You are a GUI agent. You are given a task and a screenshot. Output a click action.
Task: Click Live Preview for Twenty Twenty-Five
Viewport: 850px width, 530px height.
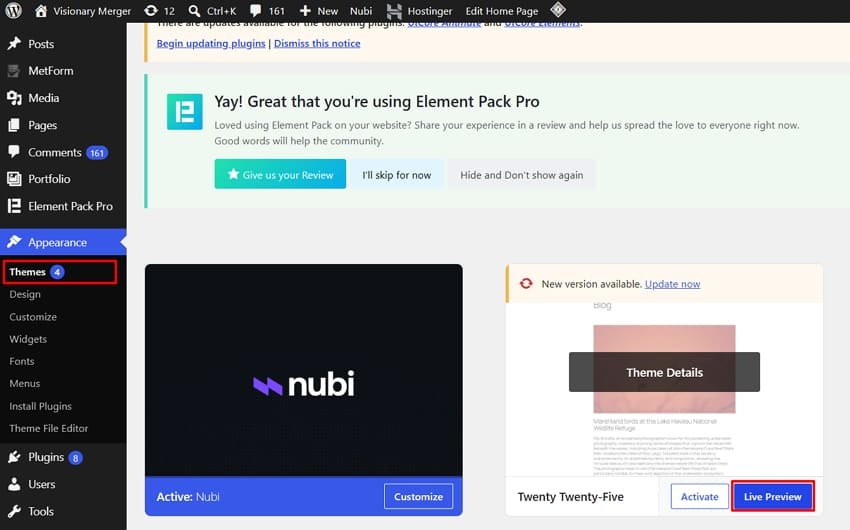[x=772, y=496]
